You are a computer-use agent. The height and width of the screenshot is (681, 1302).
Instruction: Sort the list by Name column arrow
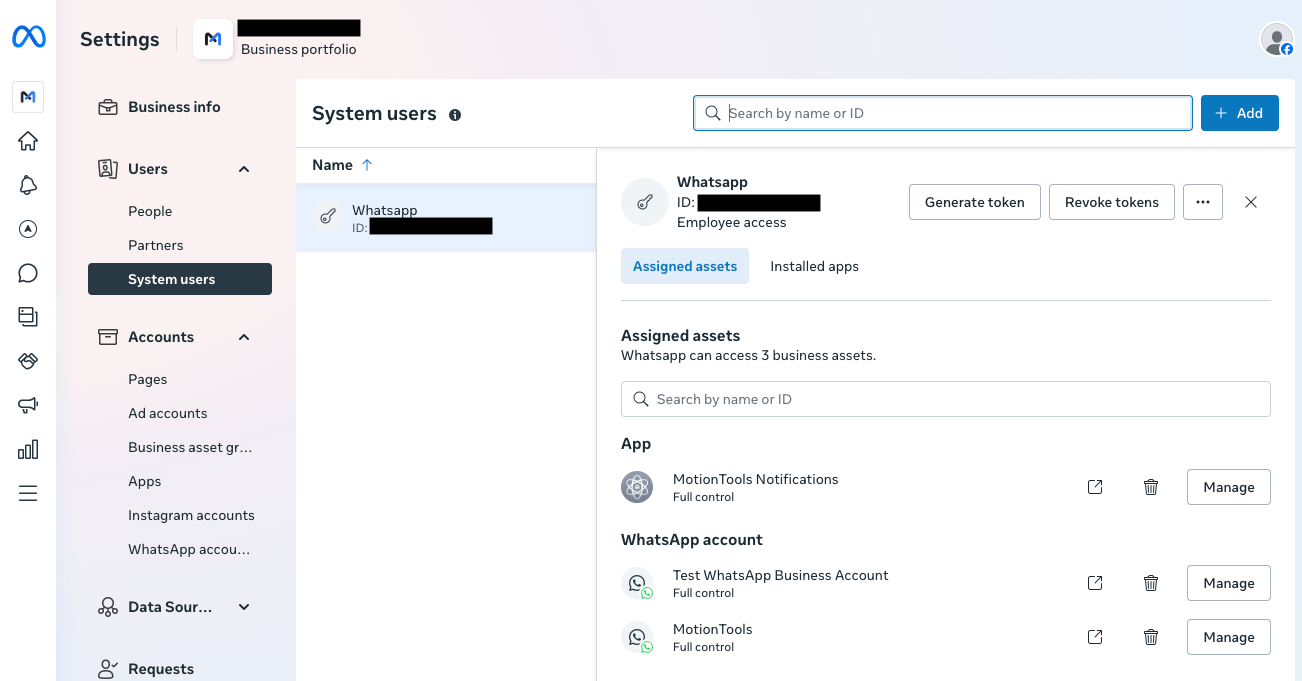click(x=367, y=165)
